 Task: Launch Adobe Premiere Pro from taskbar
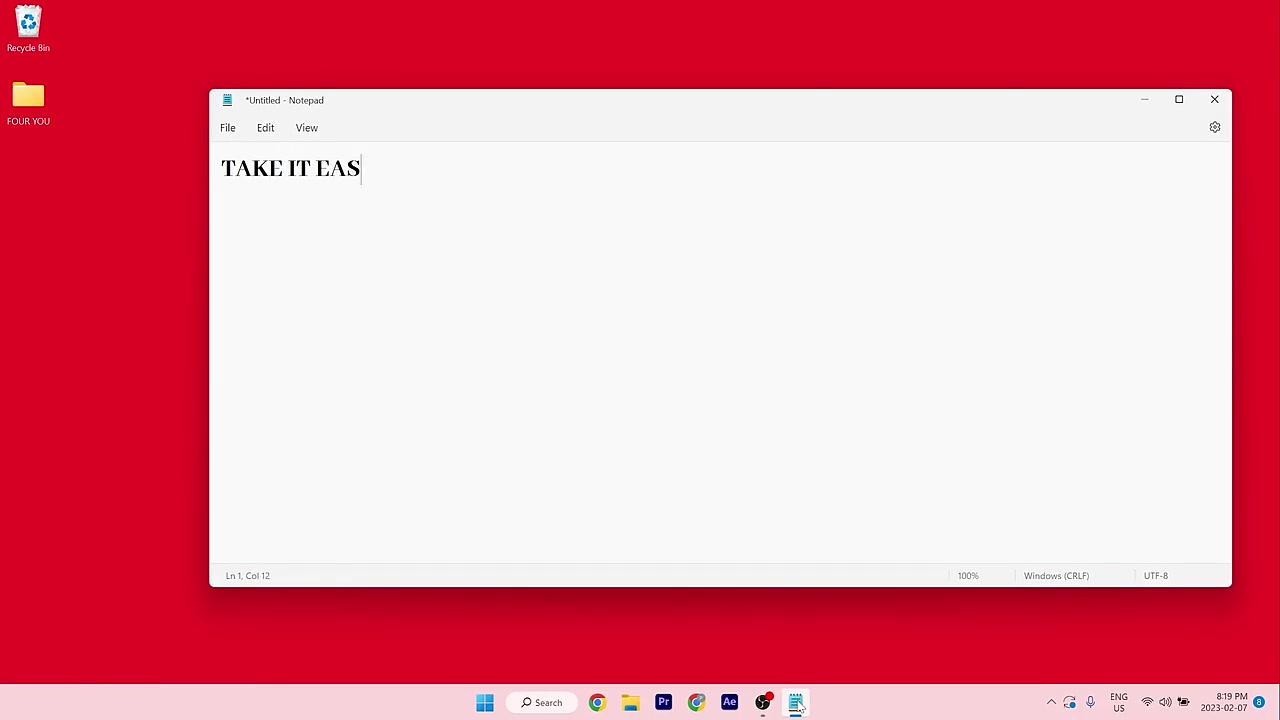tap(663, 702)
